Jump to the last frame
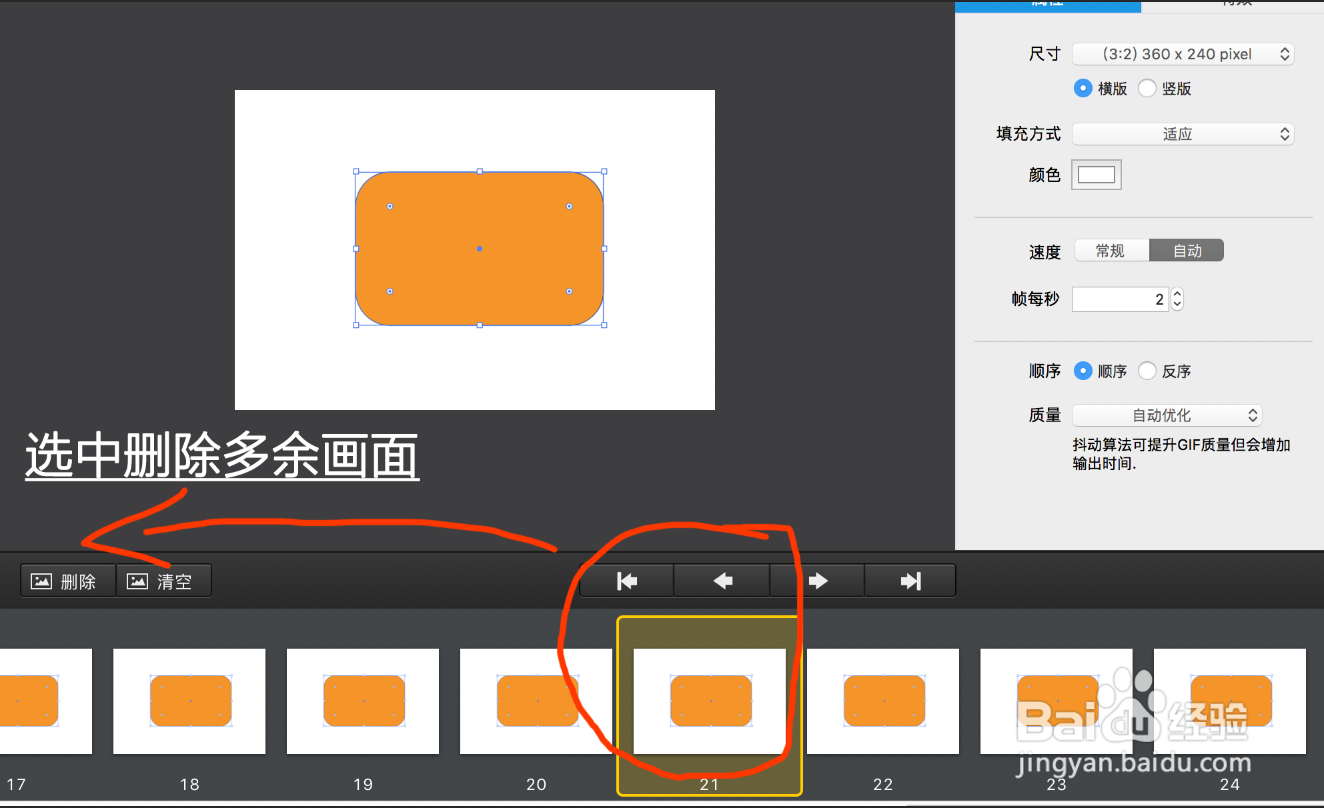 point(910,580)
